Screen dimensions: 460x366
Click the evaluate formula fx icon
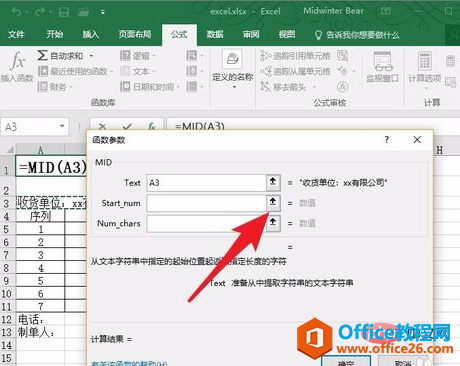pos(342,87)
